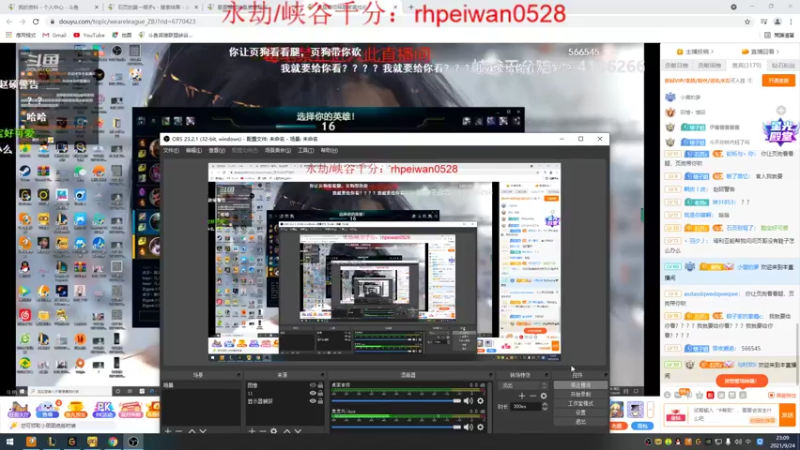Send chat with 发送 button
This screenshot has width=800, height=450.
[x=787, y=415]
